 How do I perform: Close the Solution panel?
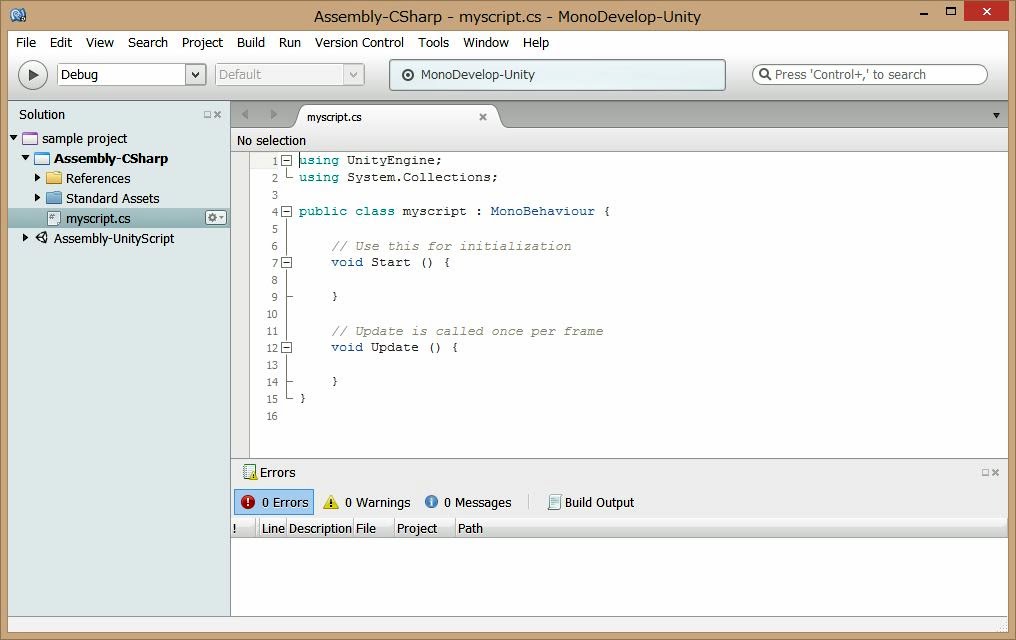pos(218,115)
